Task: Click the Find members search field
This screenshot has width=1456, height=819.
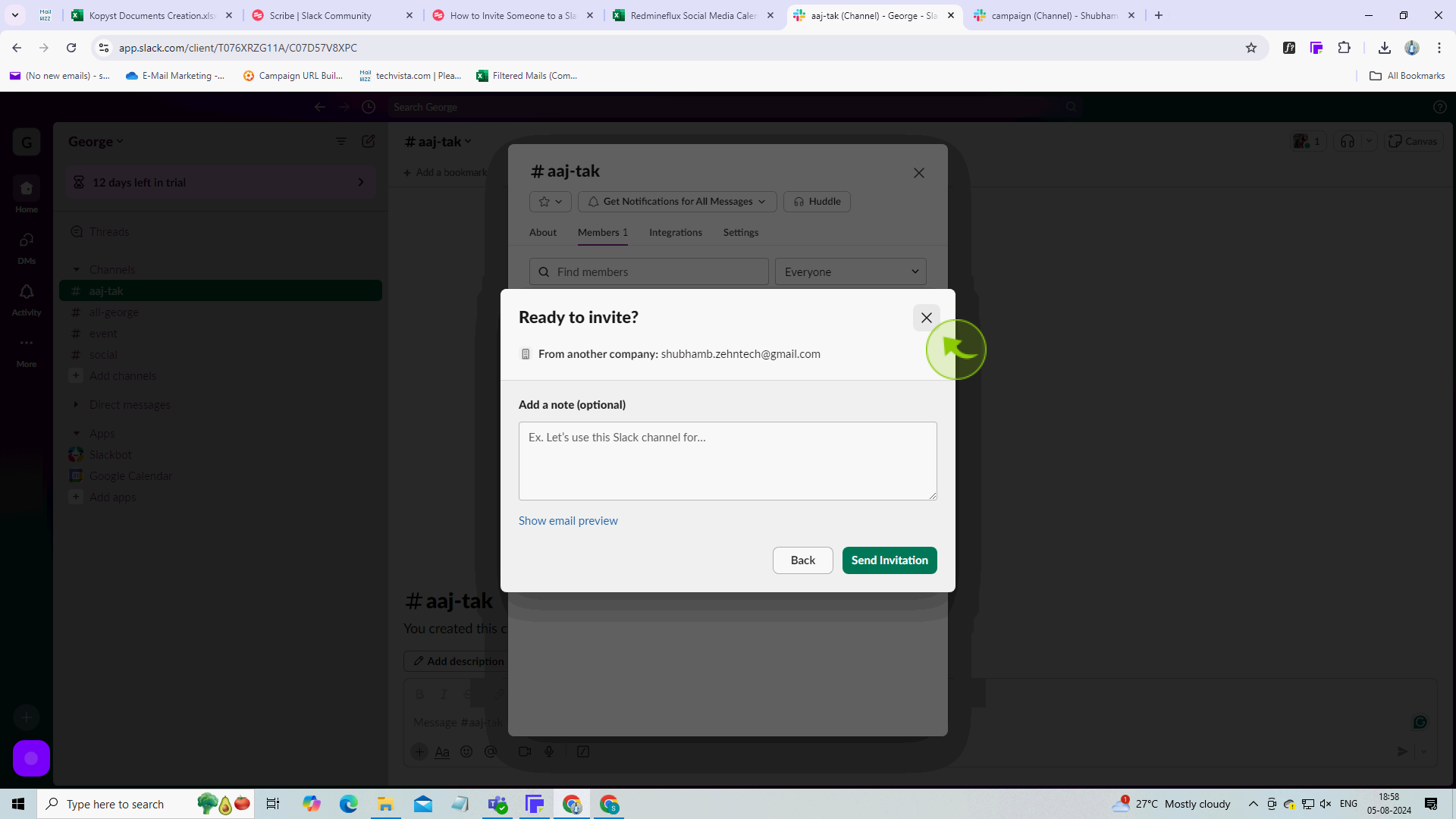Action: point(649,271)
